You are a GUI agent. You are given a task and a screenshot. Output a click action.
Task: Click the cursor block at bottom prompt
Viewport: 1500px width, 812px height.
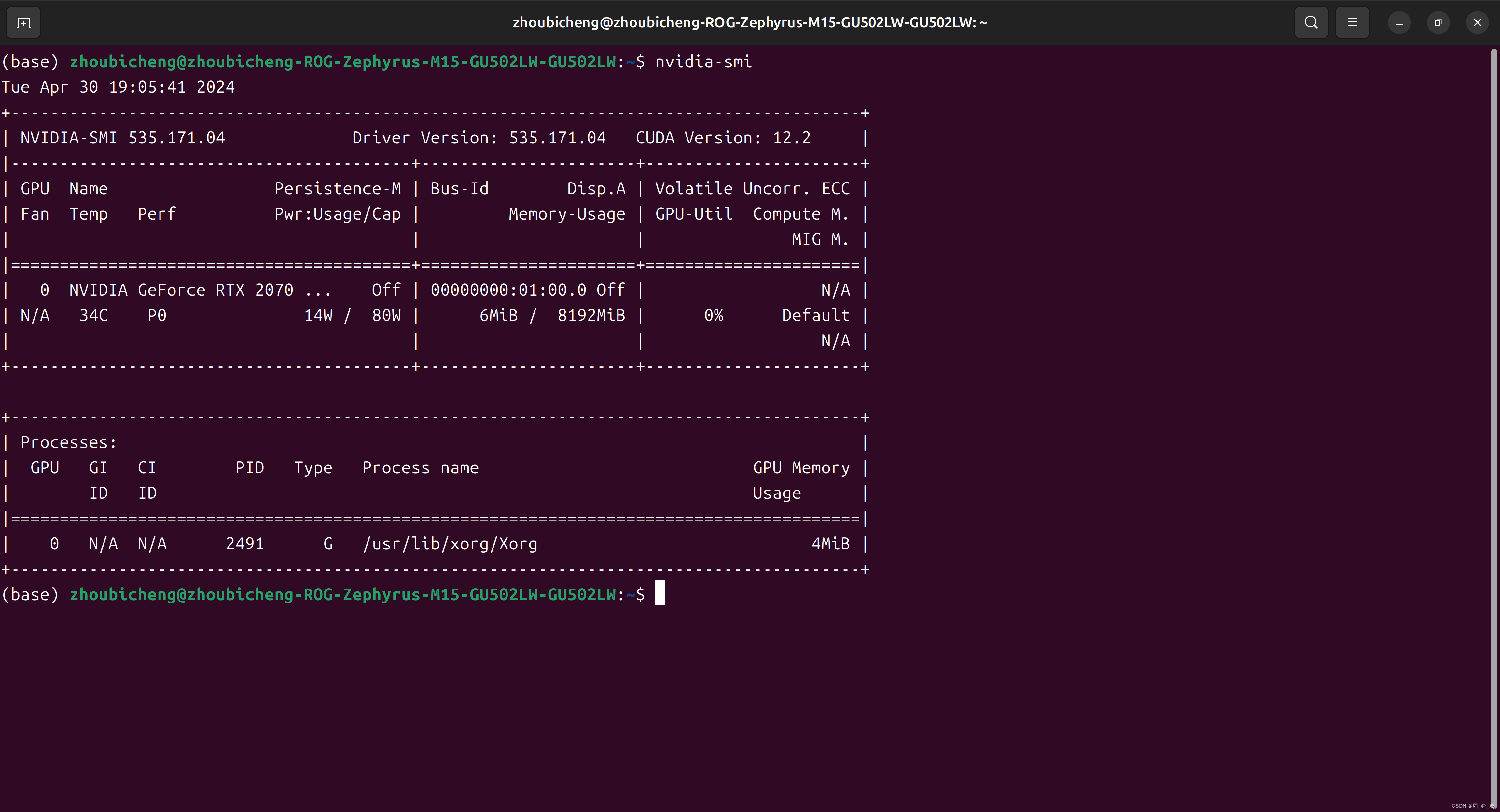[660, 593]
